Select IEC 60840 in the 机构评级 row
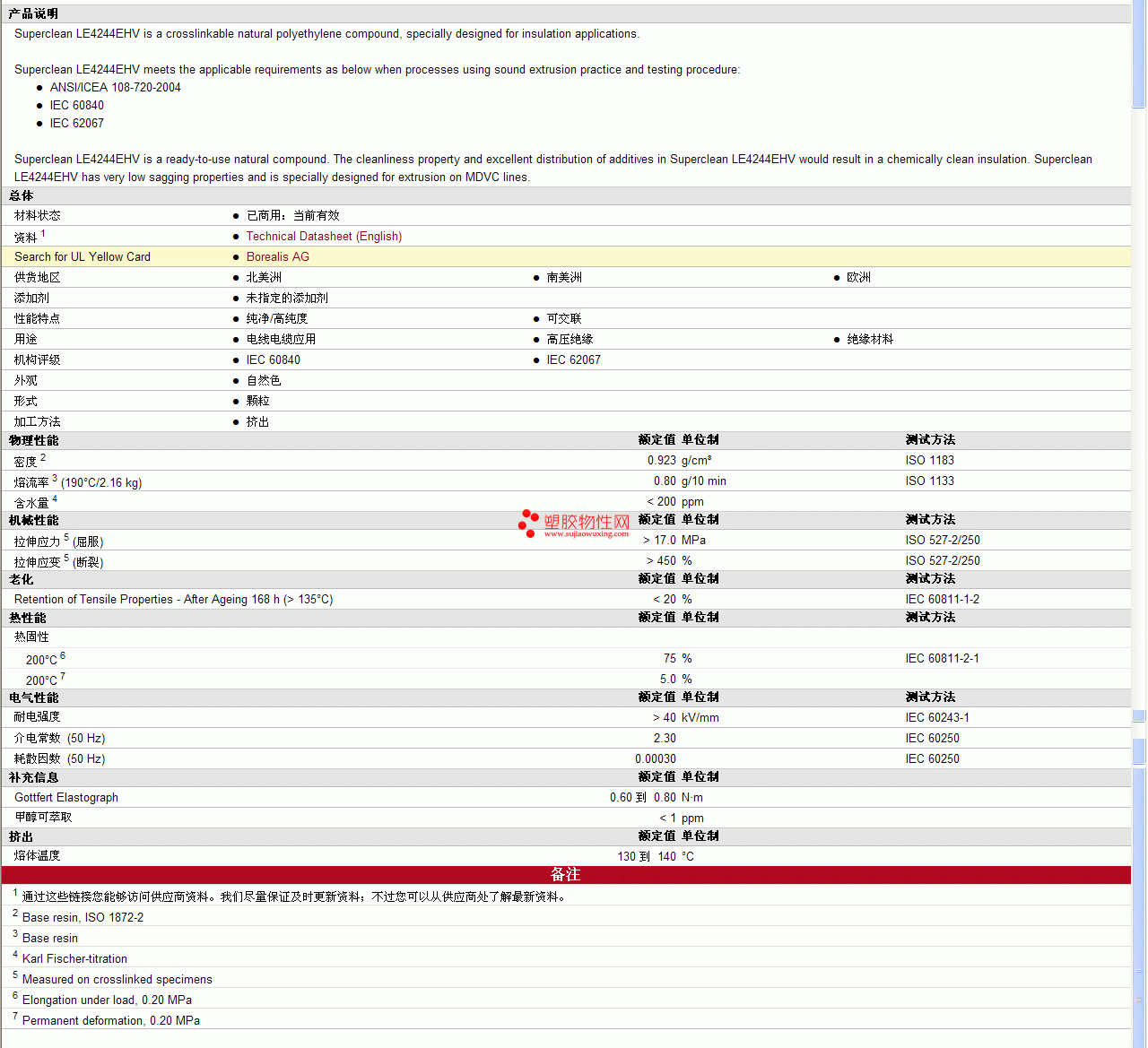 point(274,360)
